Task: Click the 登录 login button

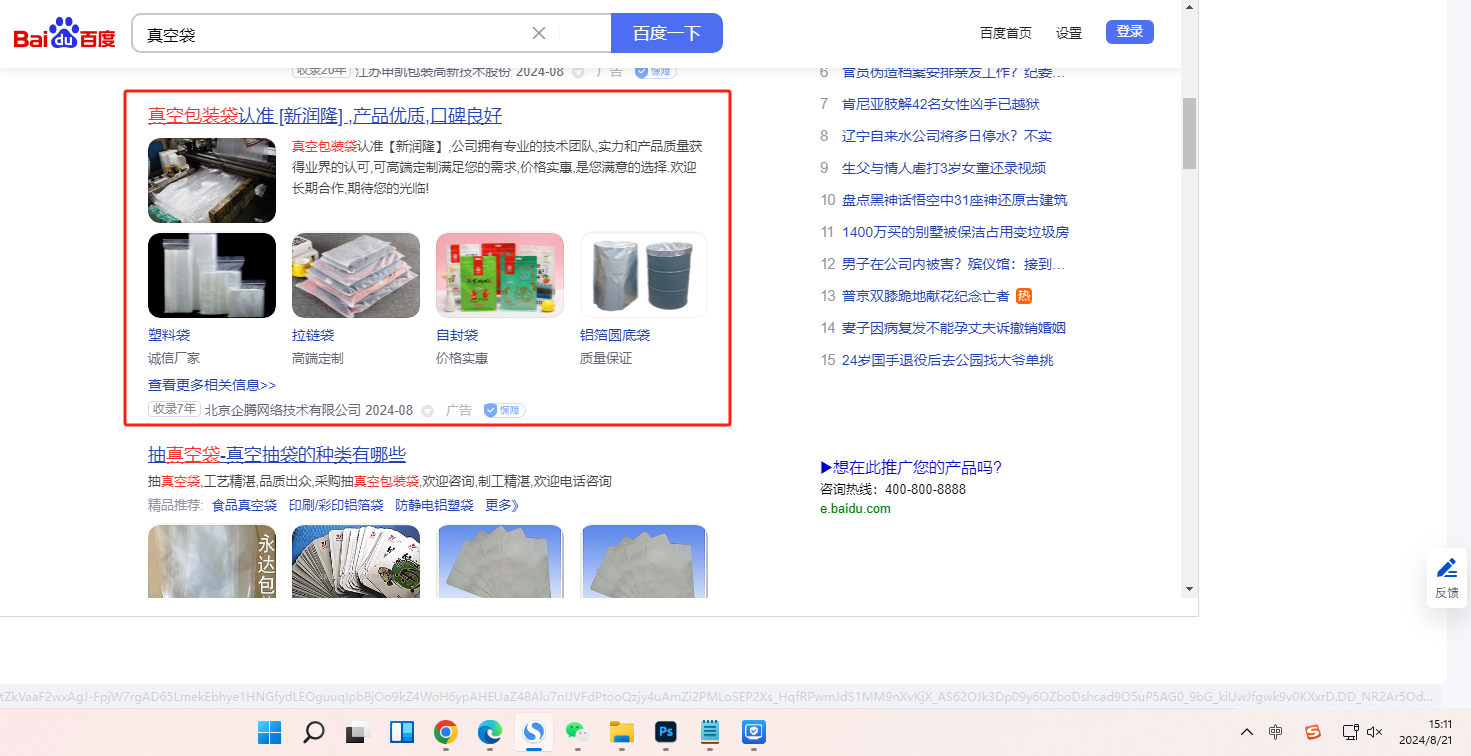Action: coord(1130,32)
